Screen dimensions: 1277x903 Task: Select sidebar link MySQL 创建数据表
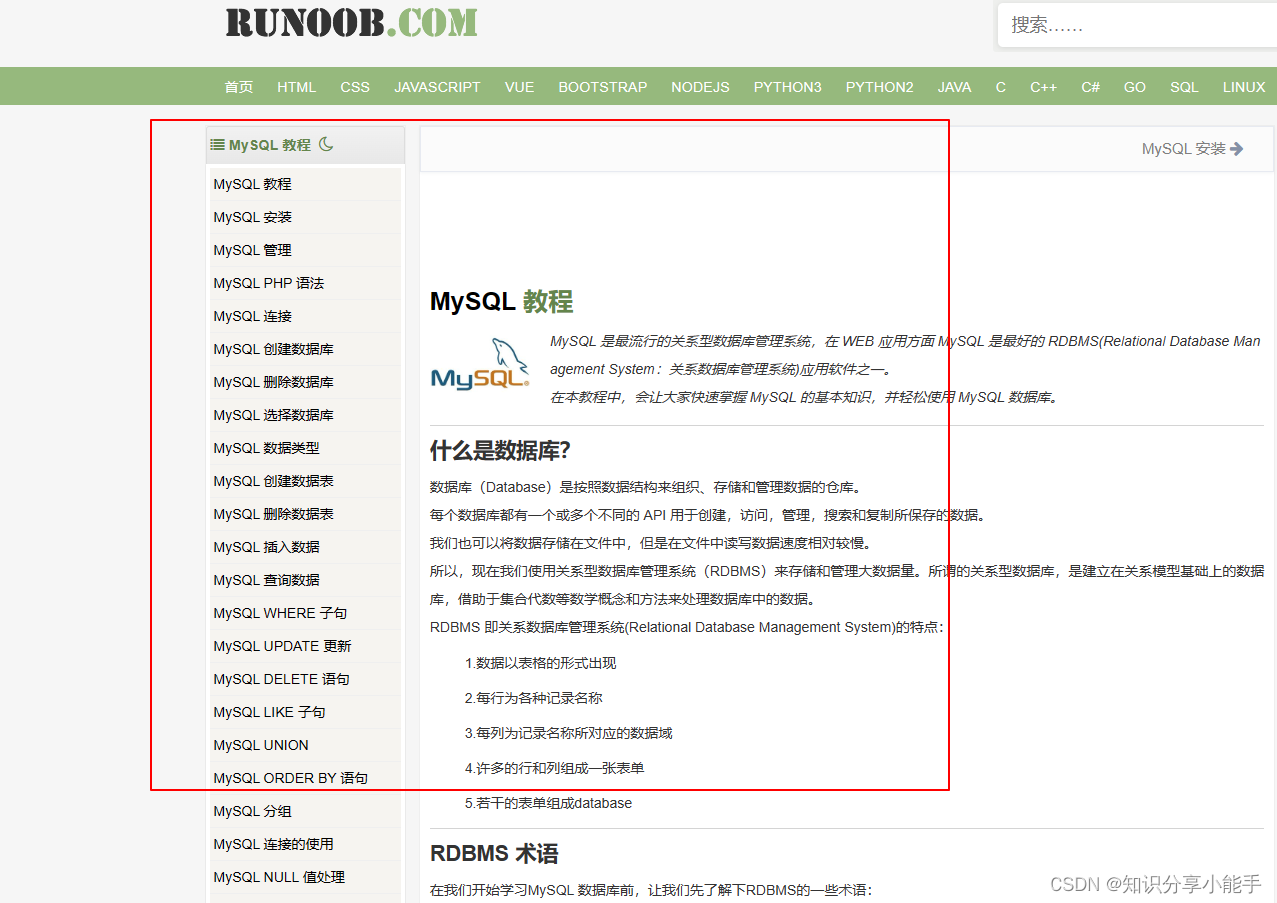[x=273, y=481]
